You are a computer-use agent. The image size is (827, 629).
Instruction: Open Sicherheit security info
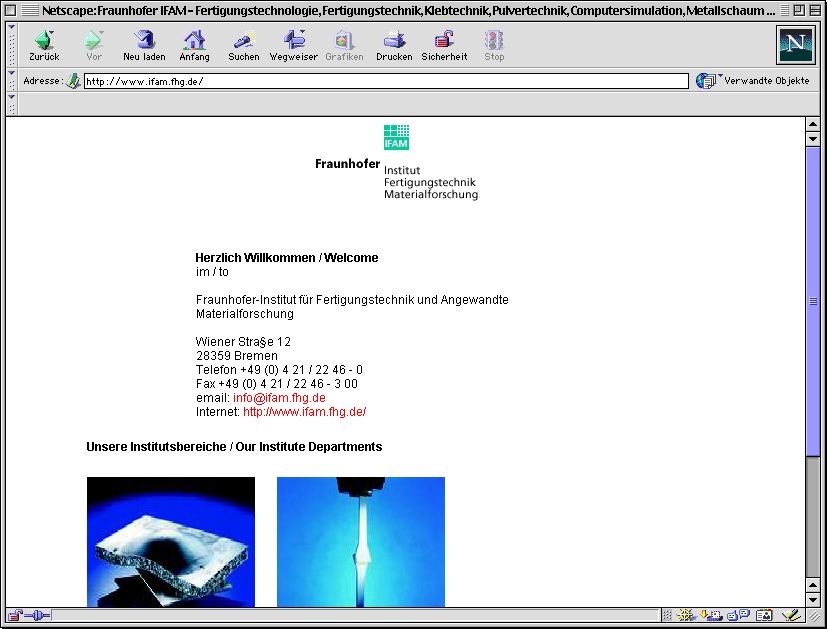click(444, 46)
